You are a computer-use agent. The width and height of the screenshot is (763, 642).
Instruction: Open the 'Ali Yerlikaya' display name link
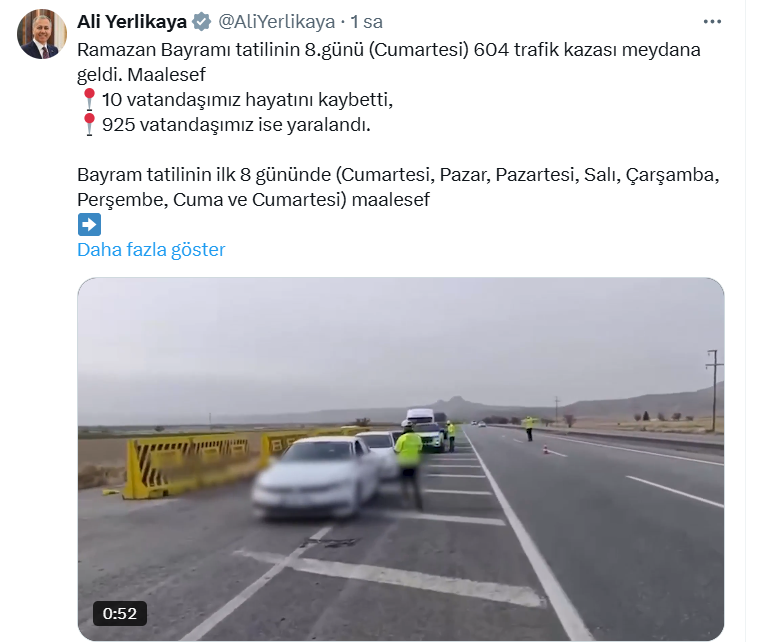(x=132, y=22)
